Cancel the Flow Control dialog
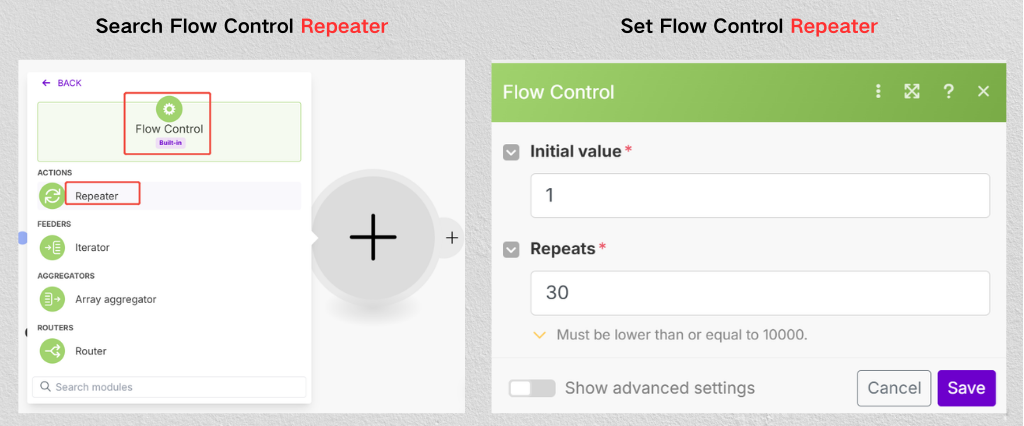The width and height of the screenshot is (1024, 426). [894, 388]
